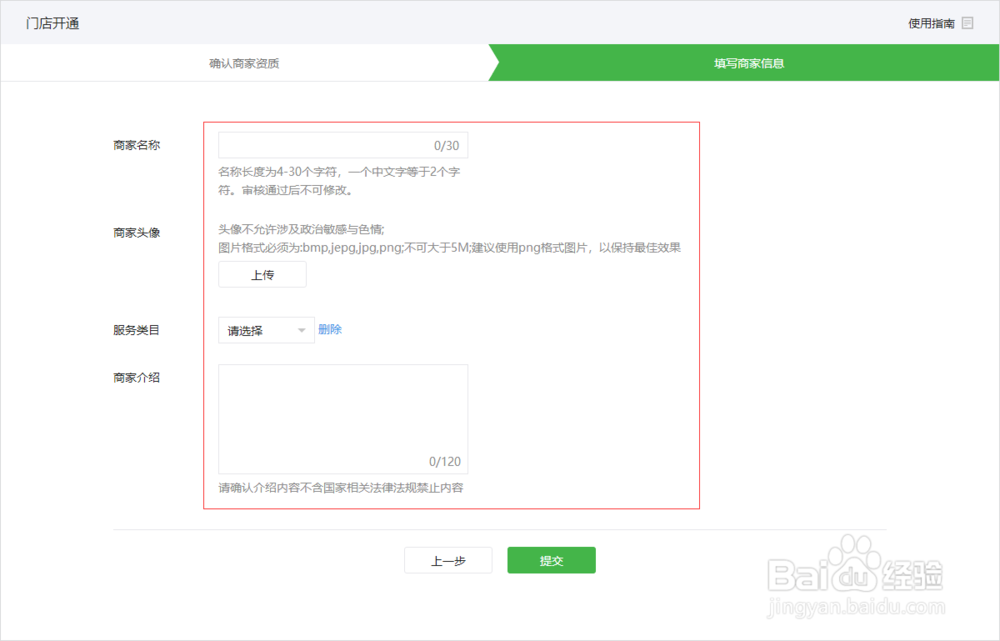Click the hint 请确认介绍内容不含国家相关法律法规禁止内容
This screenshot has width=1000, height=641.
coord(341,488)
